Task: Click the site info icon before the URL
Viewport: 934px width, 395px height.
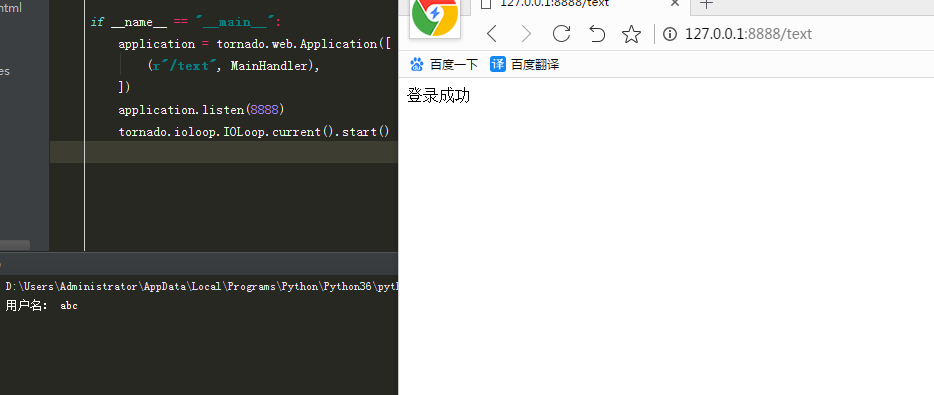Action: 670,34
